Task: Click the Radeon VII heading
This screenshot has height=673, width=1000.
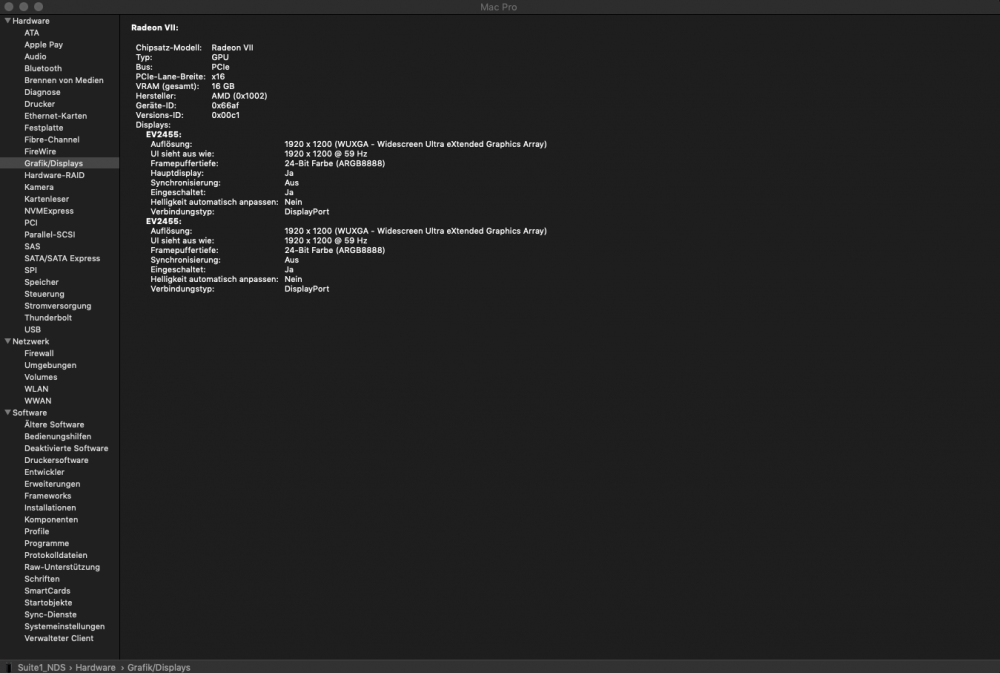Action: click(x=154, y=27)
